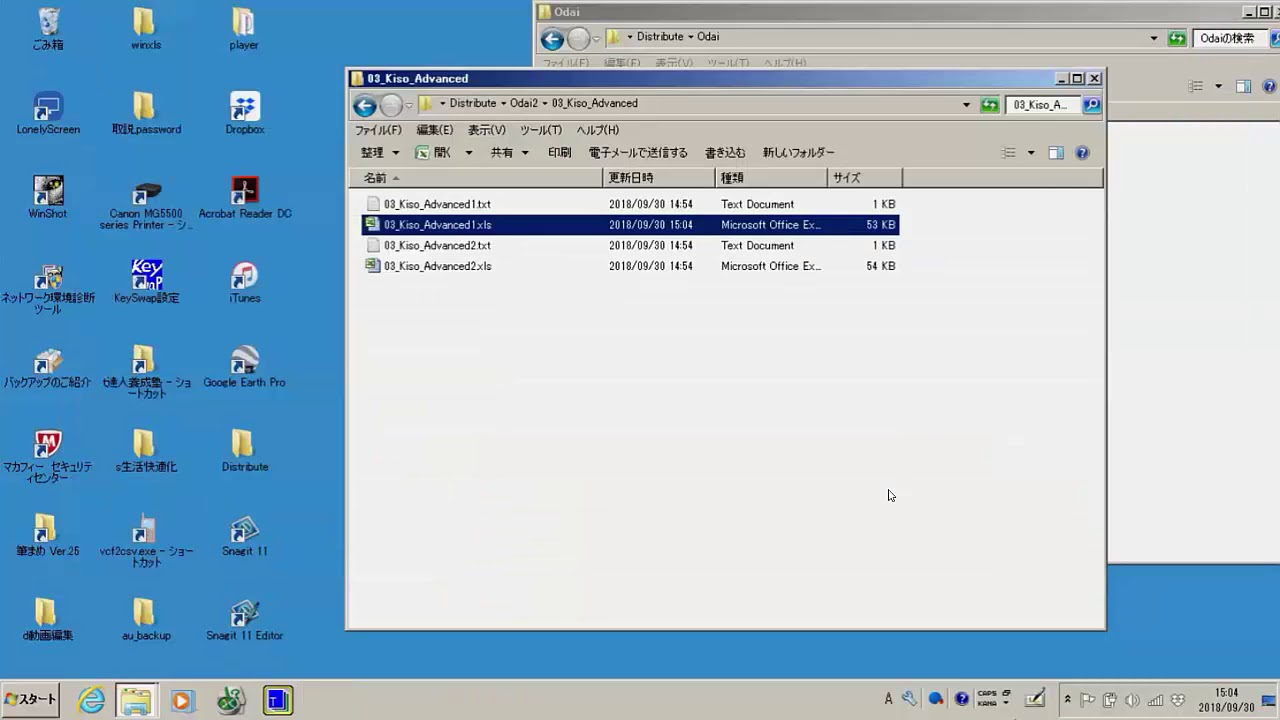
Task: Open the view options dropdown arrow
Action: click(x=1031, y=153)
